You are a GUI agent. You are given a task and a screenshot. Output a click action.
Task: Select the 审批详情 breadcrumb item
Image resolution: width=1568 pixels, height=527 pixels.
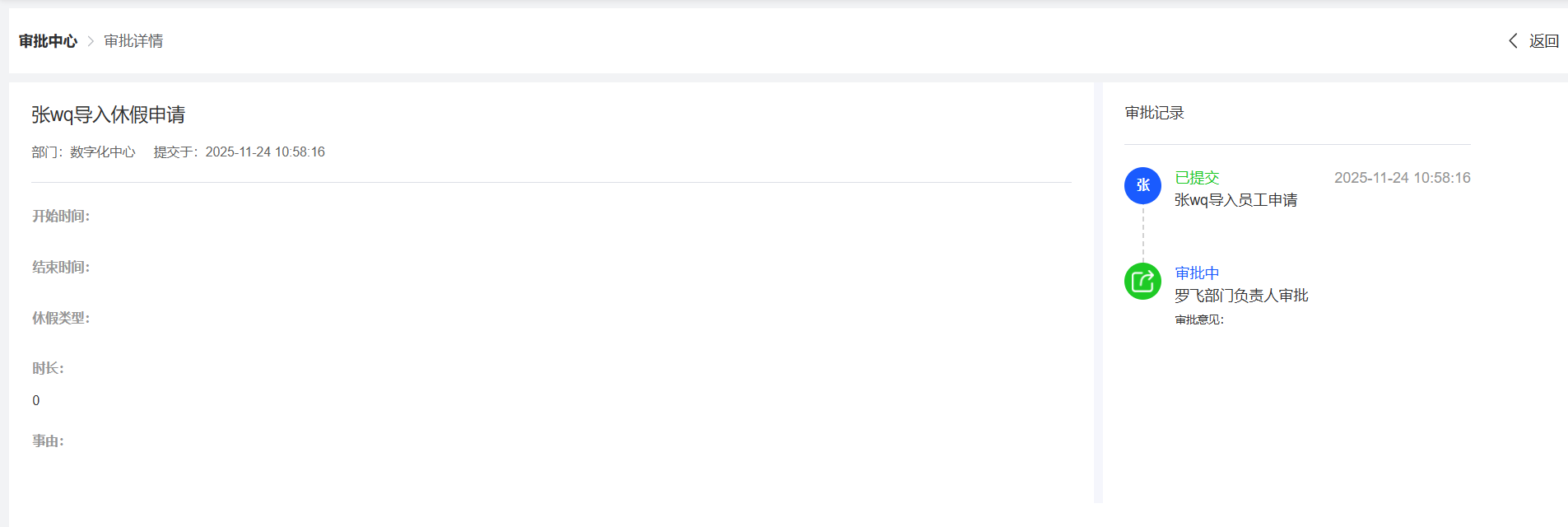click(x=133, y=41)
